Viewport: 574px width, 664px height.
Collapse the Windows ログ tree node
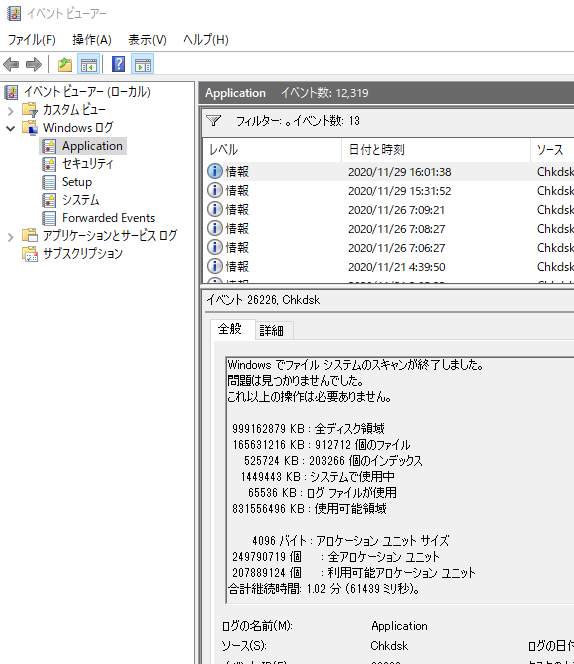[x=11, y=128]
